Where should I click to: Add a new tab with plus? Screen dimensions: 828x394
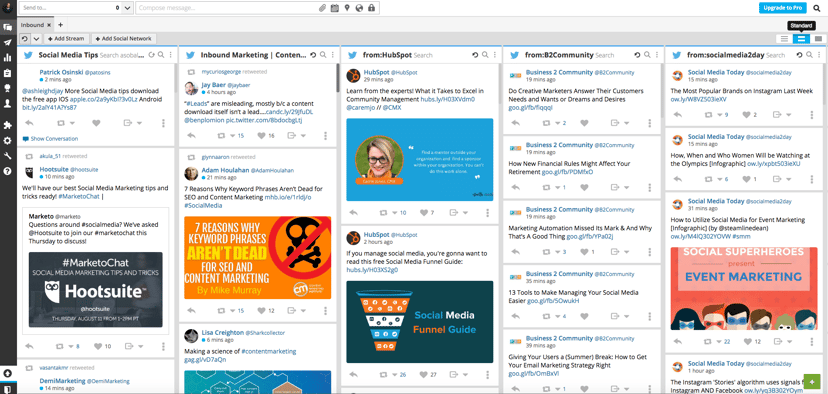[x=60, y=25]
